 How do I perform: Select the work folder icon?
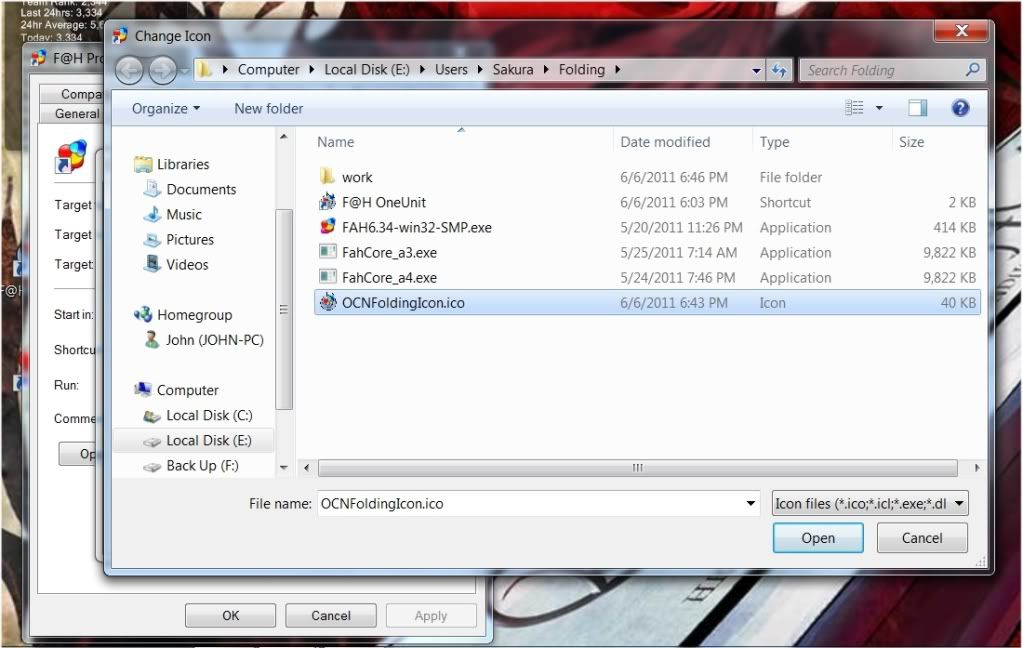(328, 176)
